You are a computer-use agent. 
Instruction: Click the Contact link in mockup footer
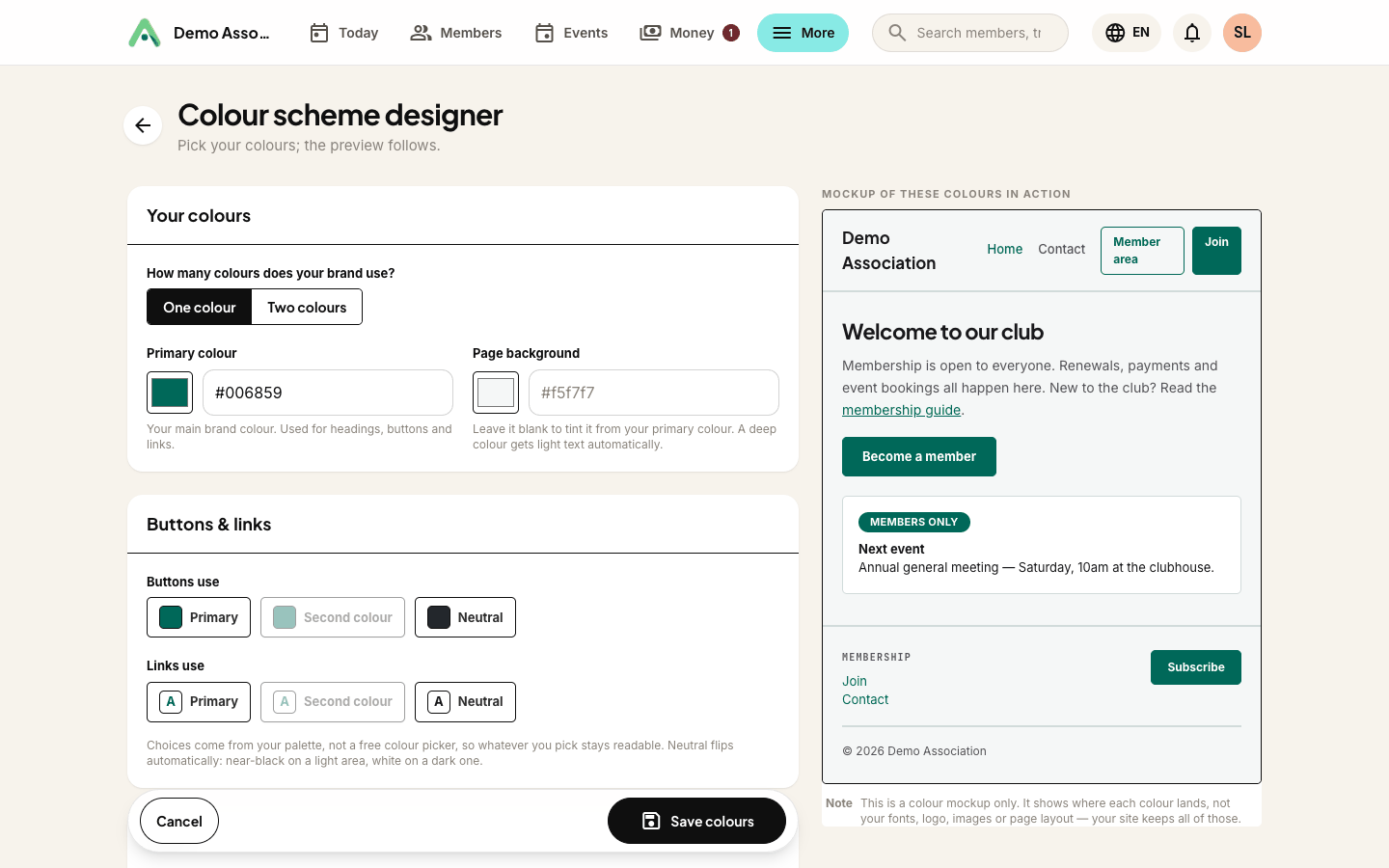(865, 699)
